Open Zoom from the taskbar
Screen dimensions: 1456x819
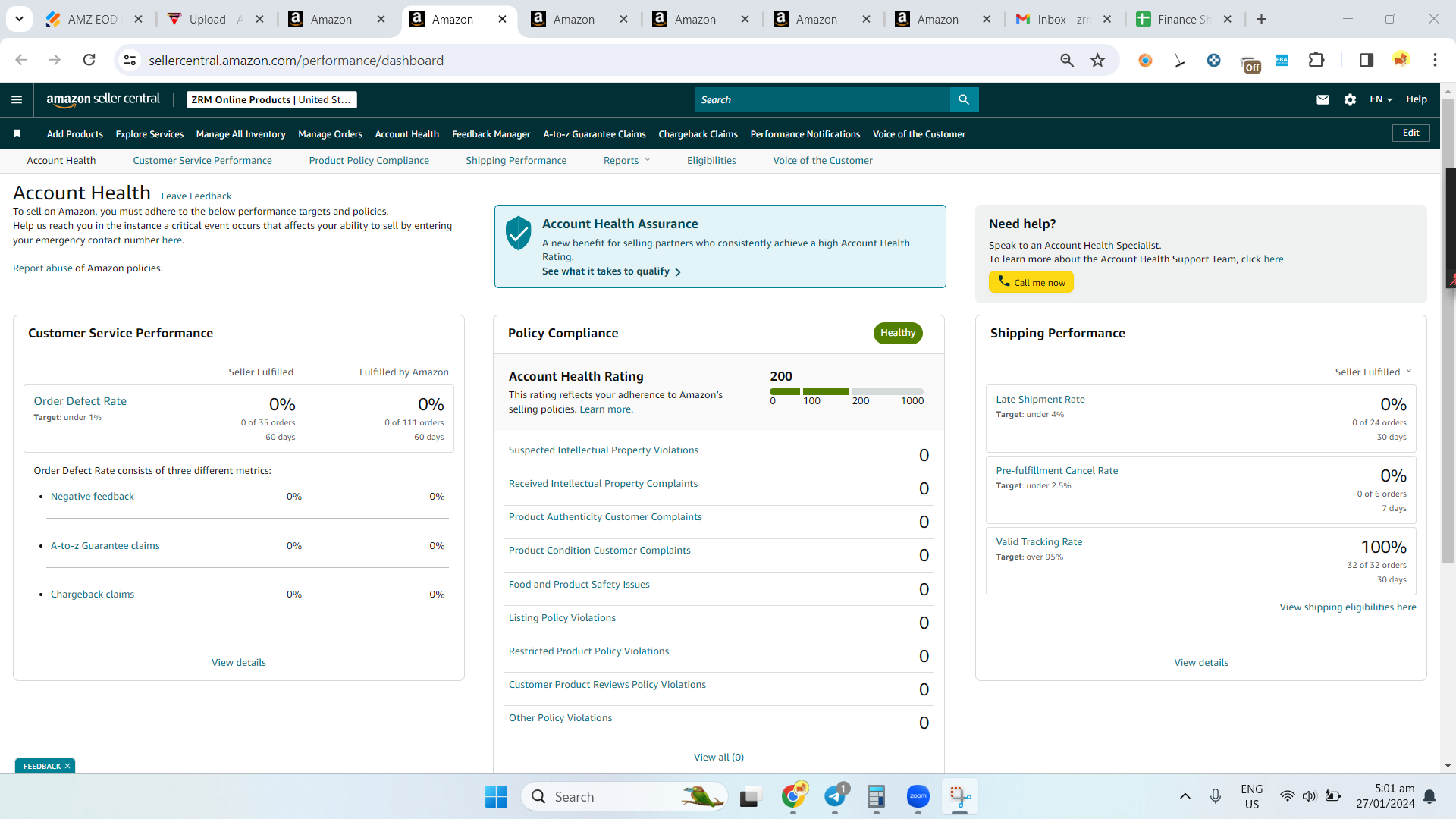pyautogui.click(x=918, y=796)
